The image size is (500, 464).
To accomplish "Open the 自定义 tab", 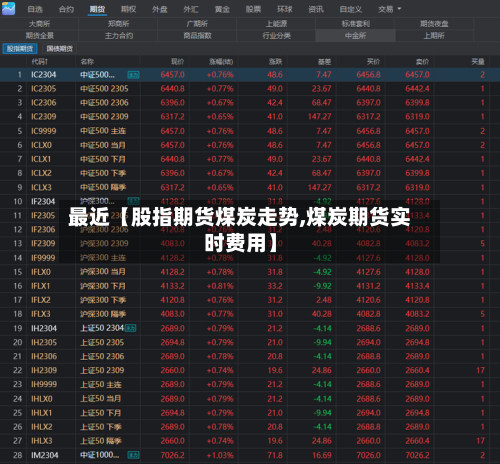I will (351, 9).
